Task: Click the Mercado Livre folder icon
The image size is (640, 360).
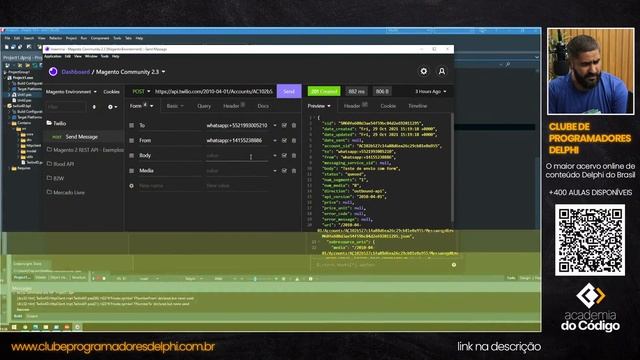Action: click(49, 192)
